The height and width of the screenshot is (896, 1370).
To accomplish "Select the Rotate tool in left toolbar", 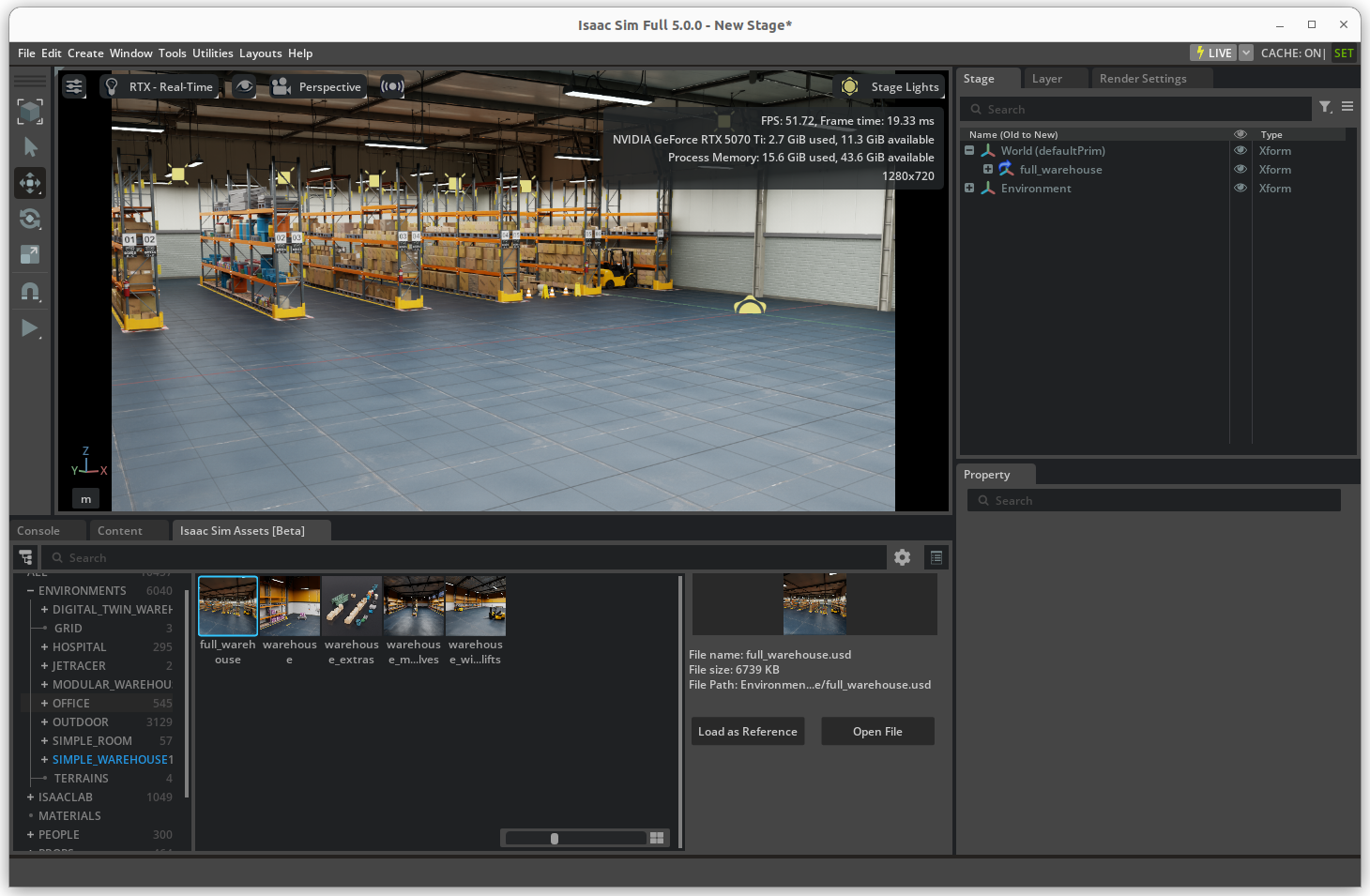I will click(30, 219).
